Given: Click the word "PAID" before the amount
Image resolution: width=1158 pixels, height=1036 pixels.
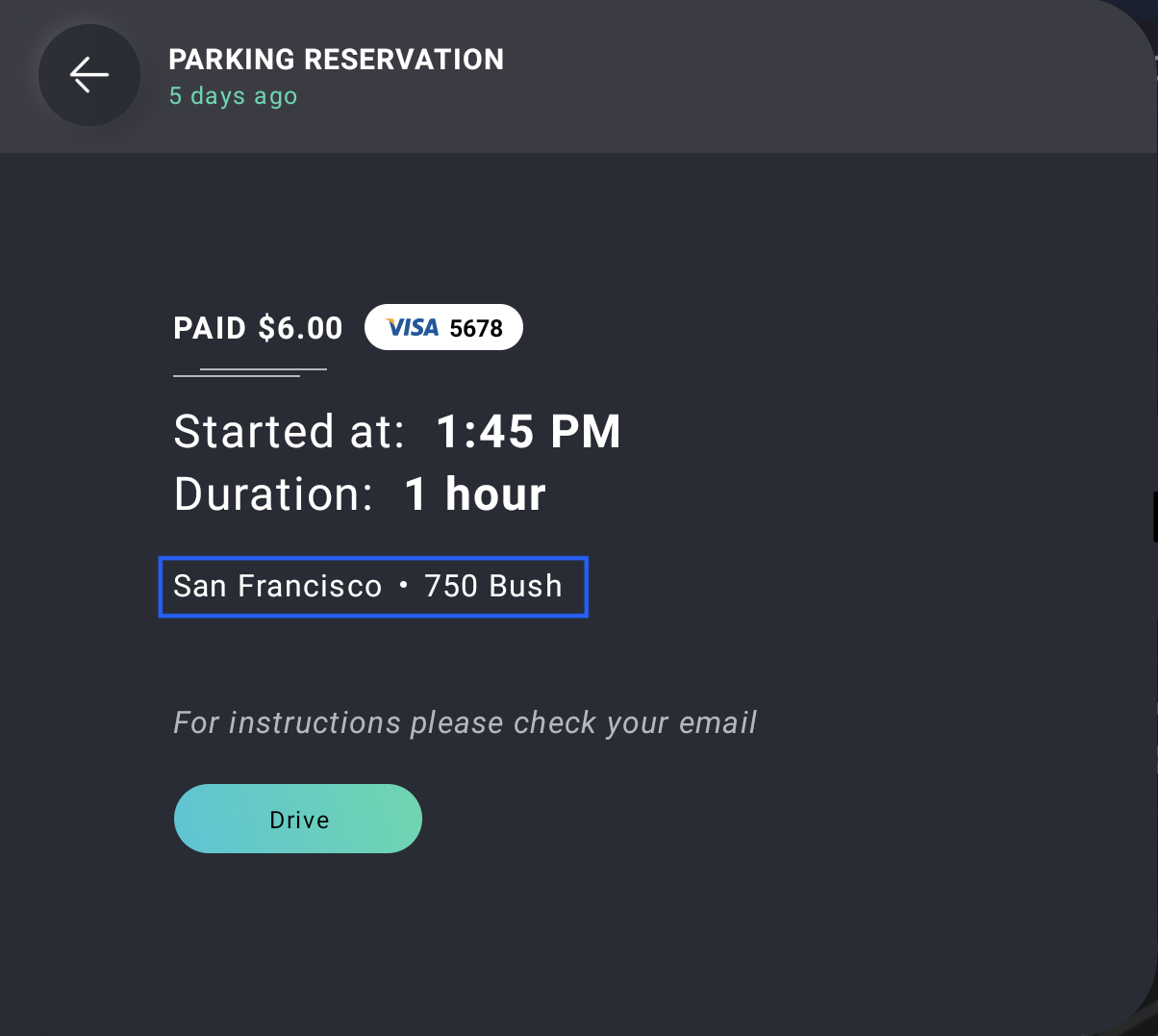Looking at the screenshot, I should 211,328.
